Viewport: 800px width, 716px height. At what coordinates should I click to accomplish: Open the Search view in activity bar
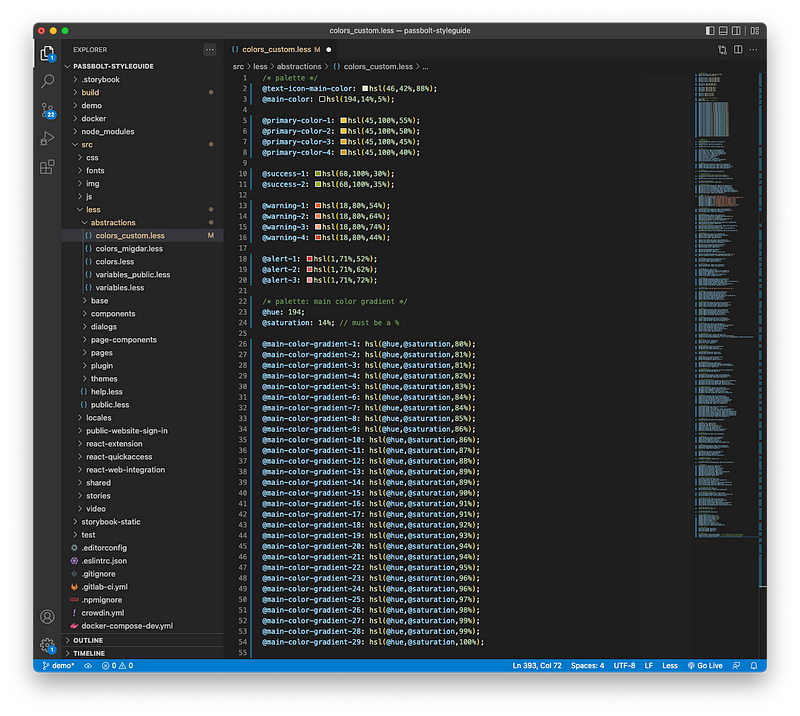(x=47, y=81)
